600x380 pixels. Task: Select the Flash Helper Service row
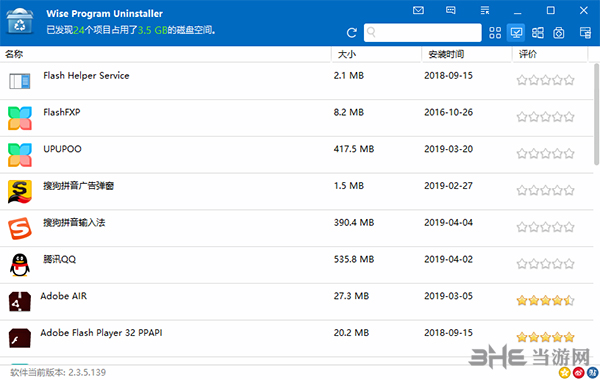point(297,81)
